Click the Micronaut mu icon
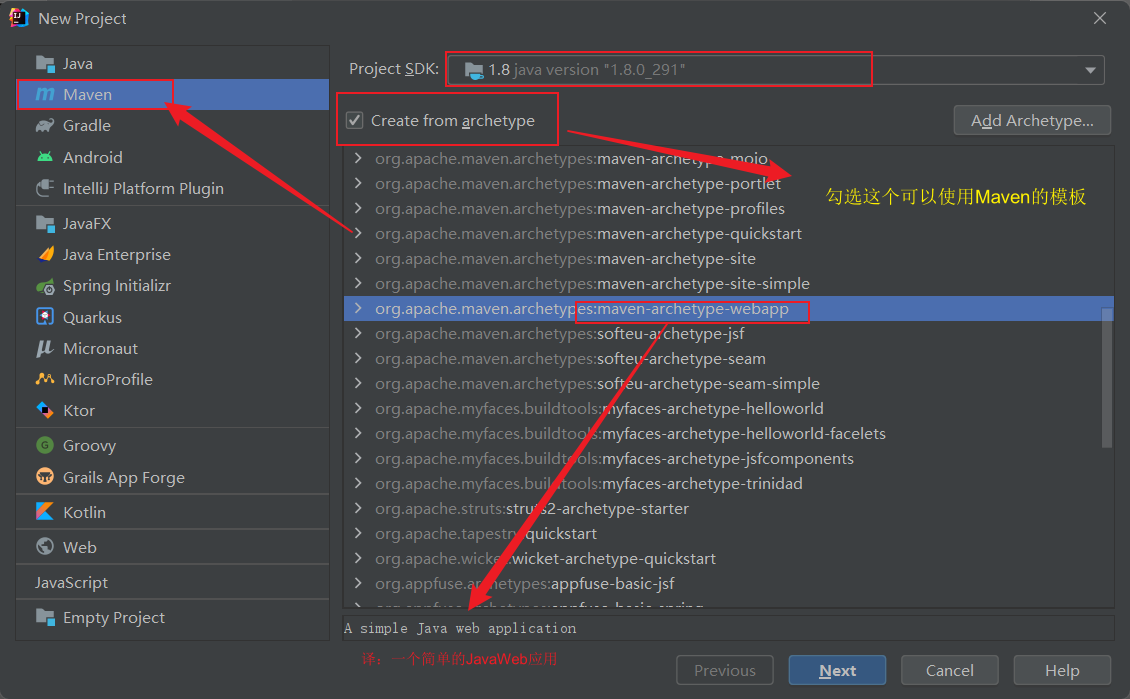Image resolution: width=1130 pixels, height=699 pixels. pos(45,348)
